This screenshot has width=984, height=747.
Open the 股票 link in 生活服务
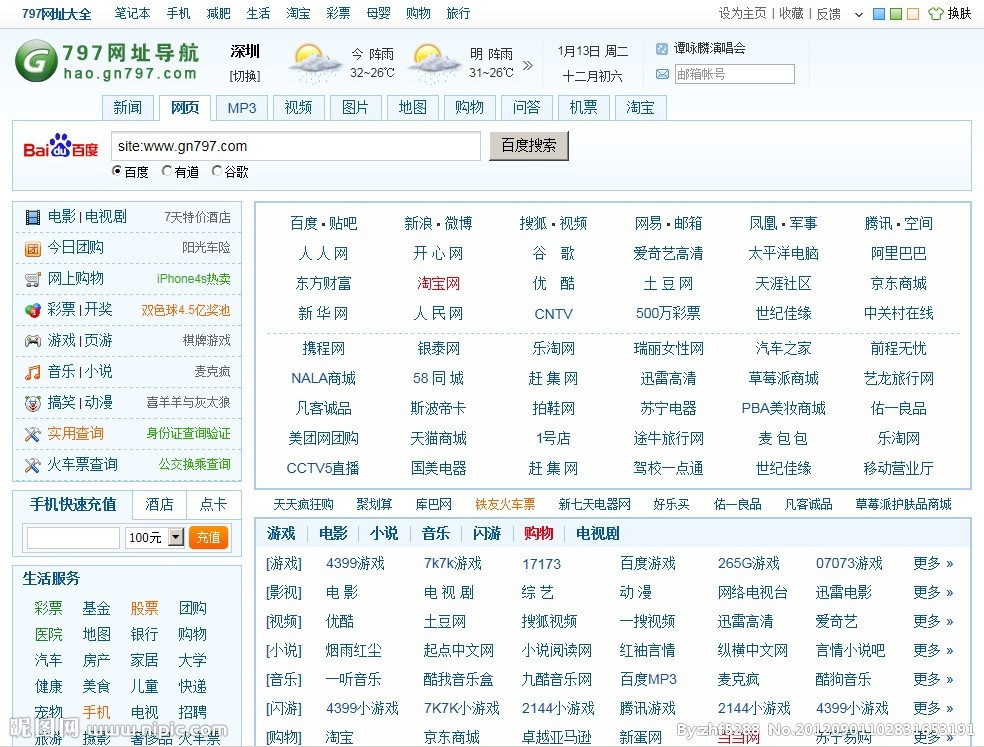144,608
